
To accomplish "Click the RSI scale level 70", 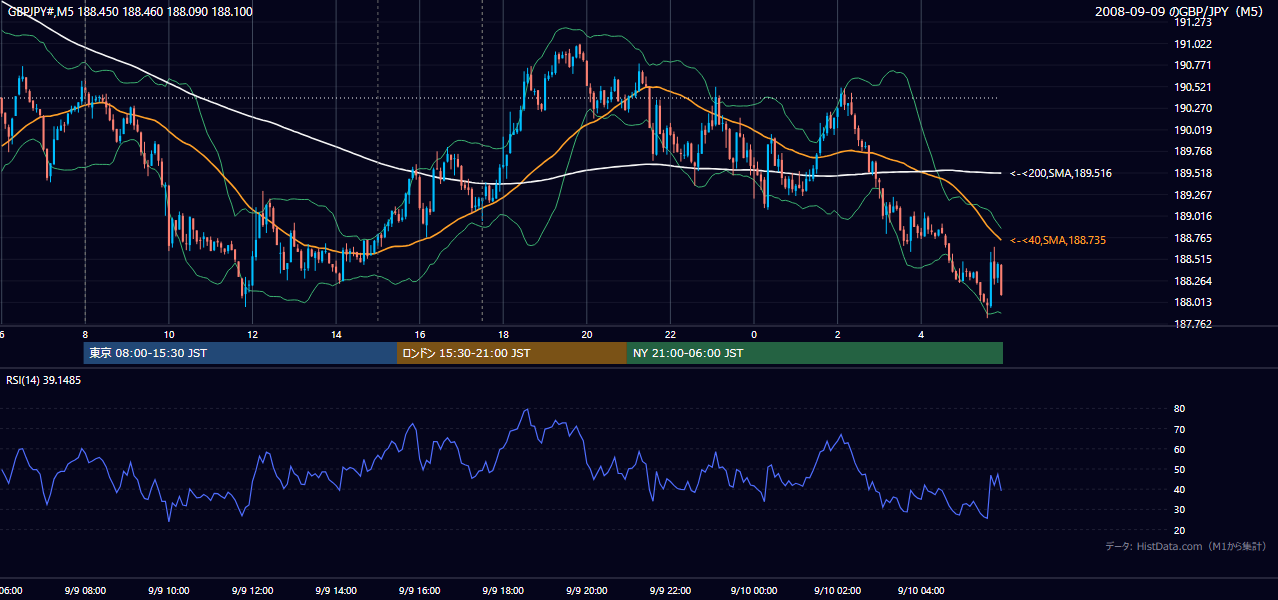I will pos(1179,429).
